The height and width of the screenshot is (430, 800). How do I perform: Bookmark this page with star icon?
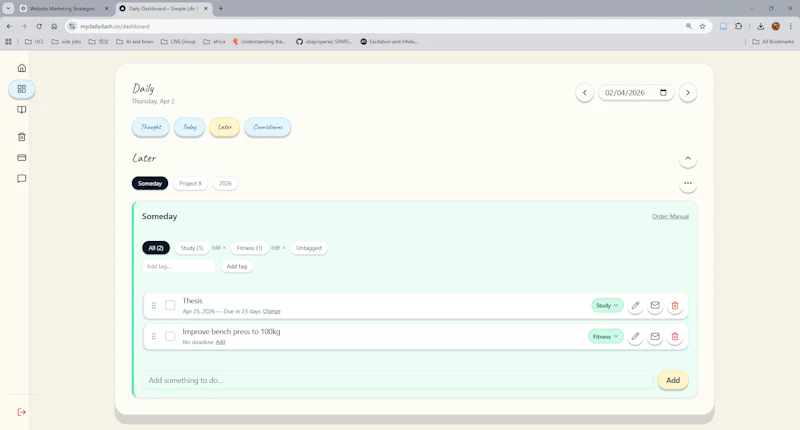pyautogui.click(x=703, y=26)
